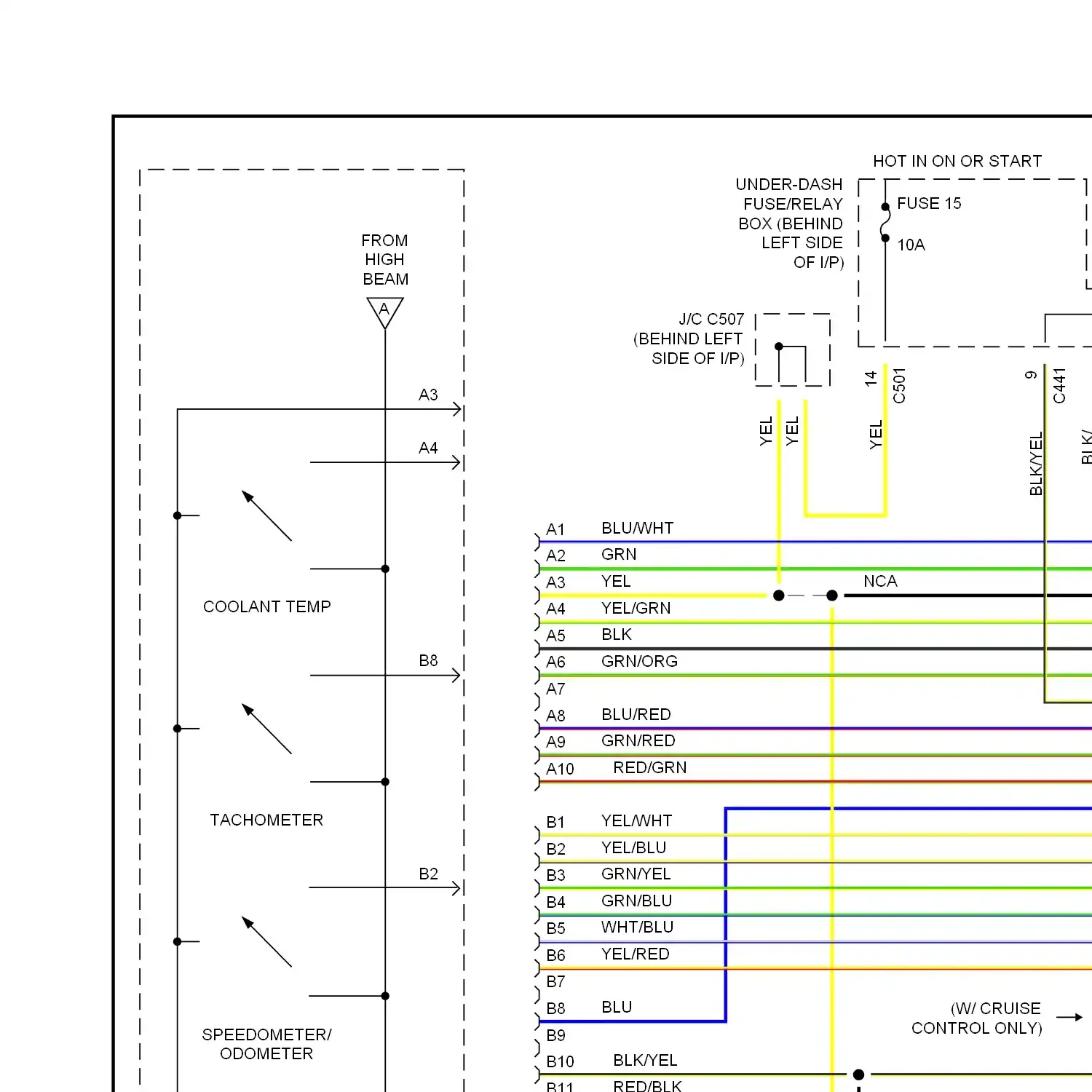The width and height of the screenshot is (1092, 1092).
Task: Click the B7 pin label
Action: [555, 981]
